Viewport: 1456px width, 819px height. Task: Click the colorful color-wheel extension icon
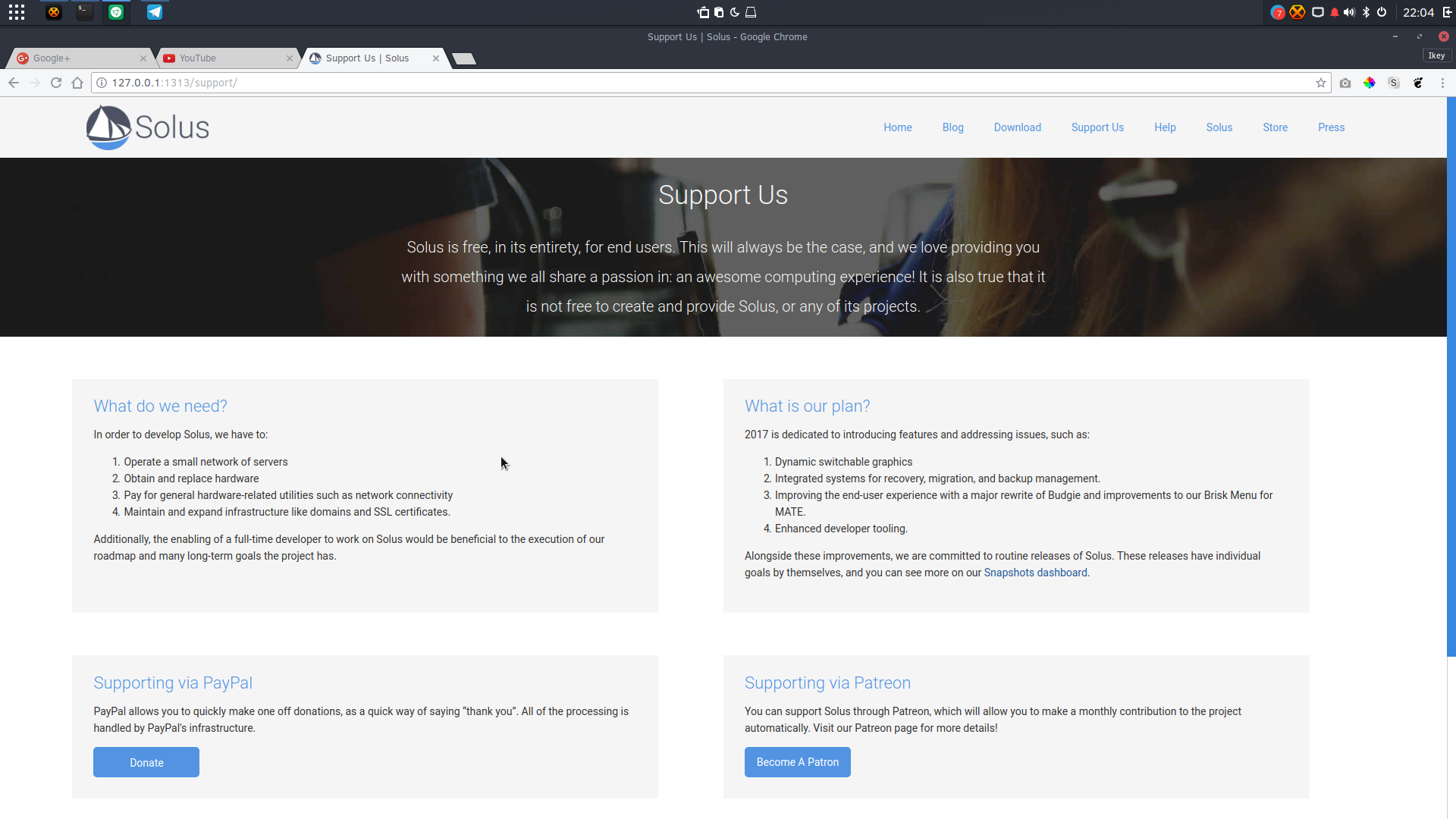[x=1370, y=83]
